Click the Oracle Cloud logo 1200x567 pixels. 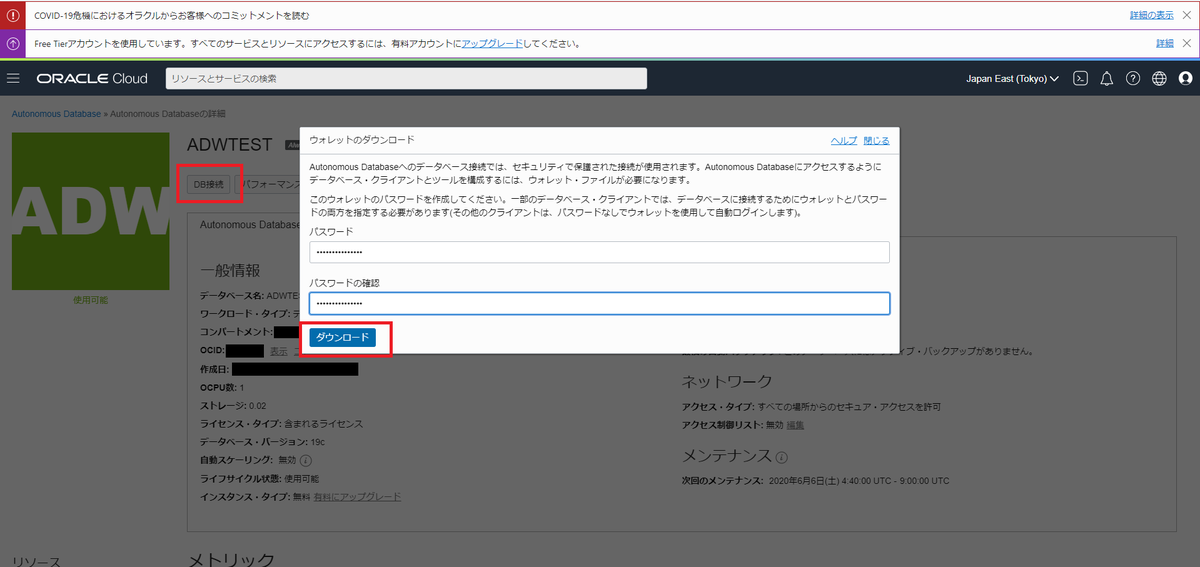(92, 78)
